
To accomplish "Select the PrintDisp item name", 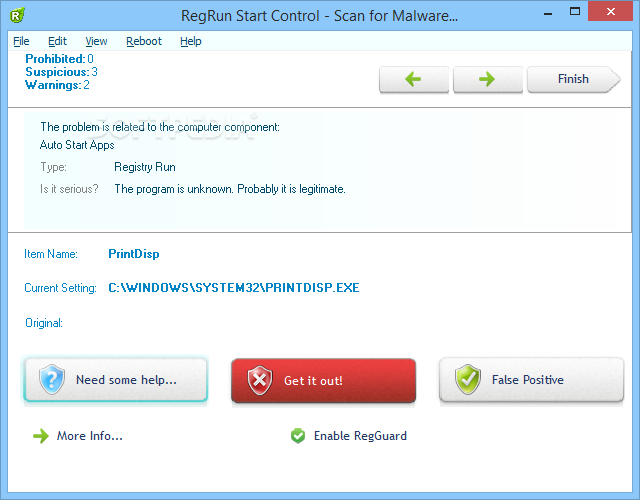I will (134, 254).
